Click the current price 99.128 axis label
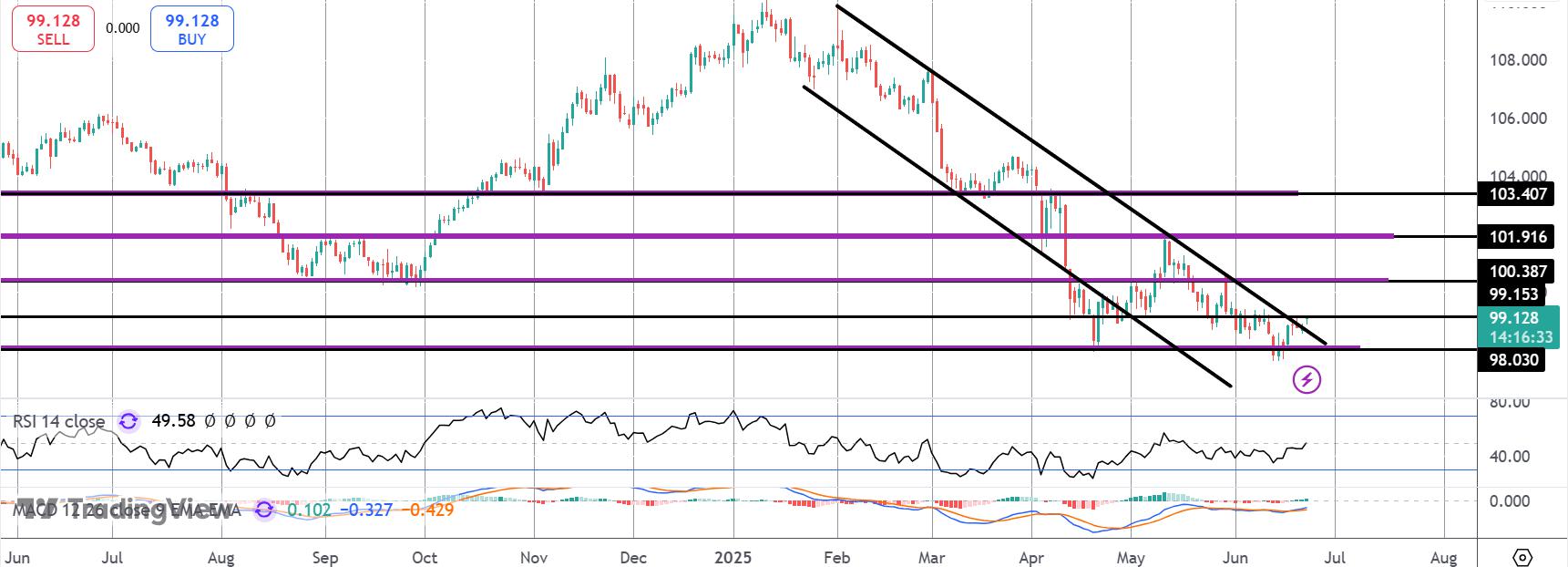The width and height of the screenshot is (1568, 567). 1514,318
